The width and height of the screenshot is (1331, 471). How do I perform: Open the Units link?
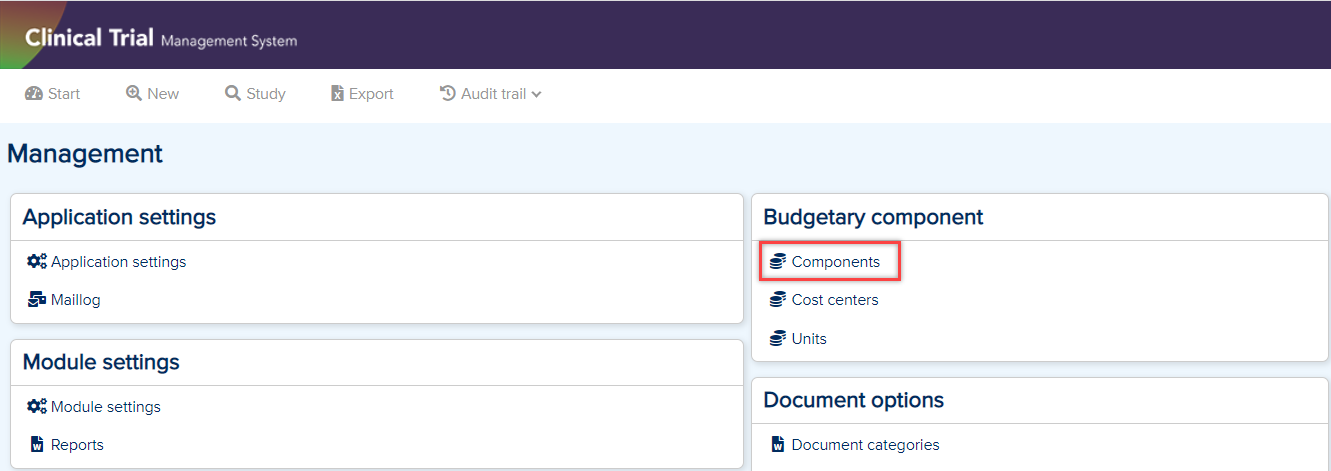tap(809, 339)
